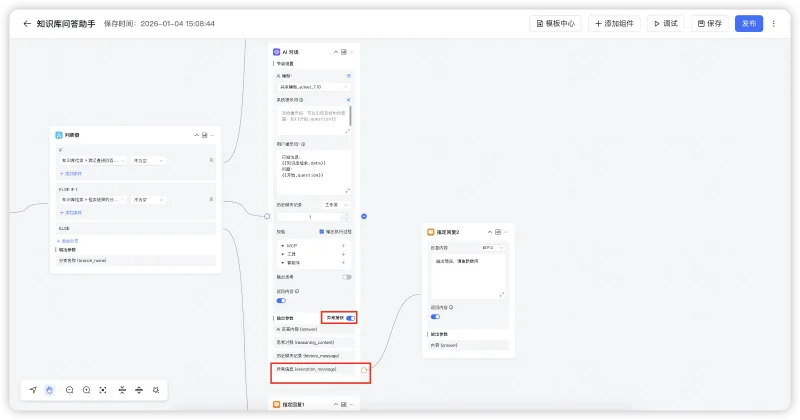Click the branch_name output parameter row

[135, 260]
